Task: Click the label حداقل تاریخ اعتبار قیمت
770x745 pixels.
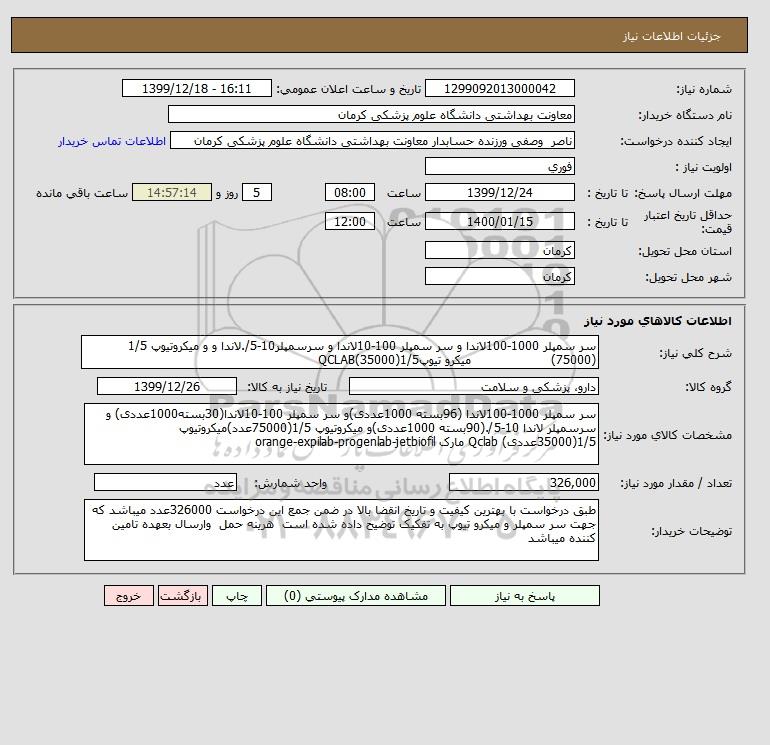Action: click(x=688, y=222)
